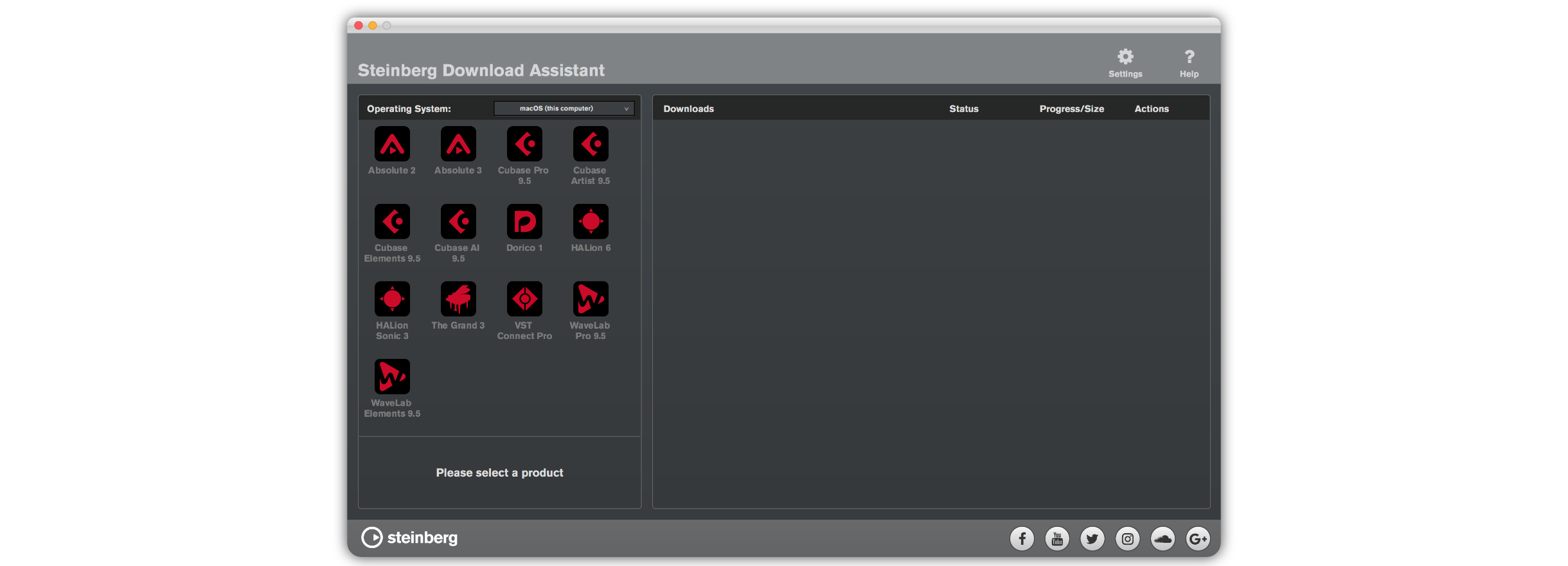Open Steinberg's Twitter icon

pos(1092,538)
